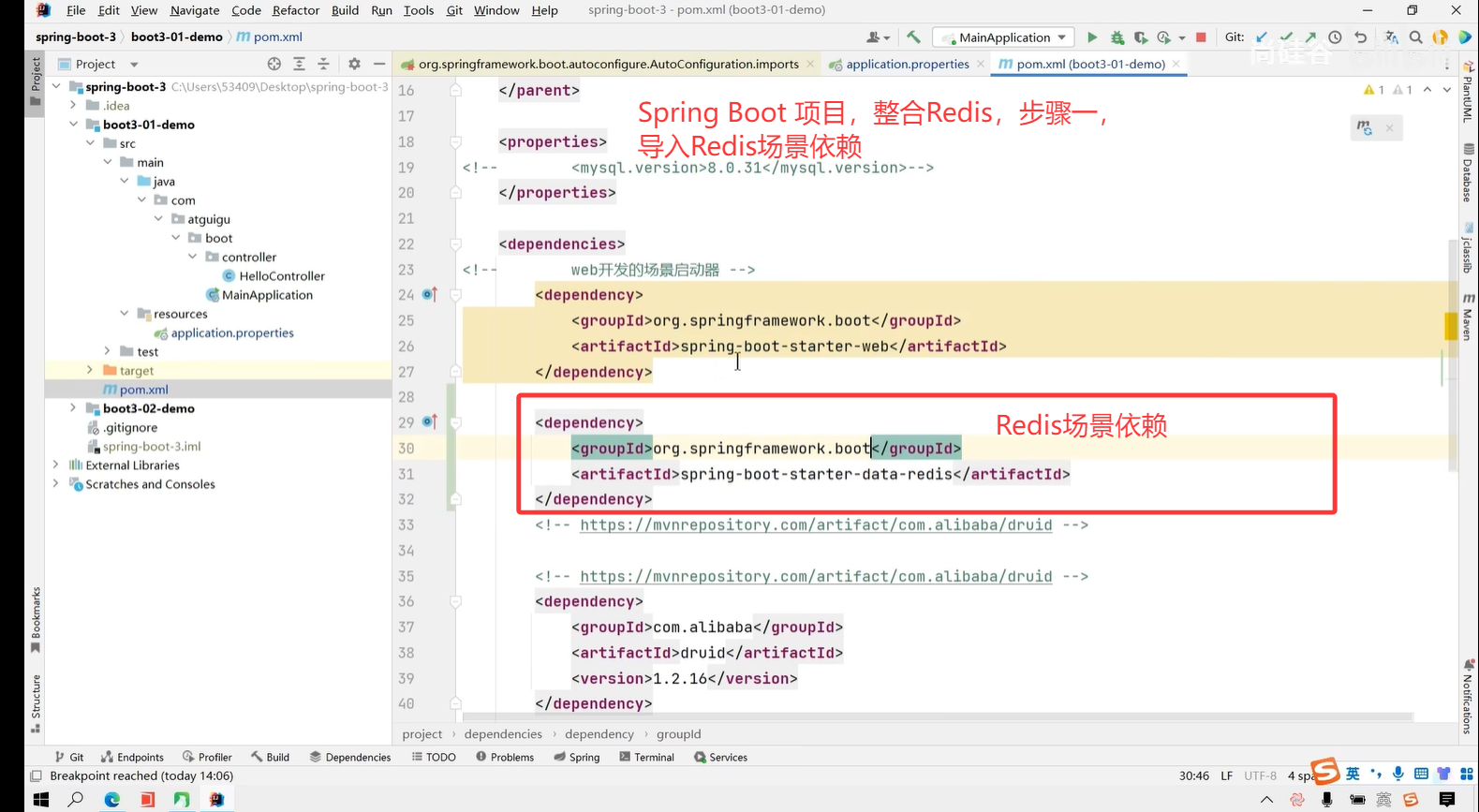Hide the Project panel with minus icon
This screenshot has width=1479, height=812.
379,64
